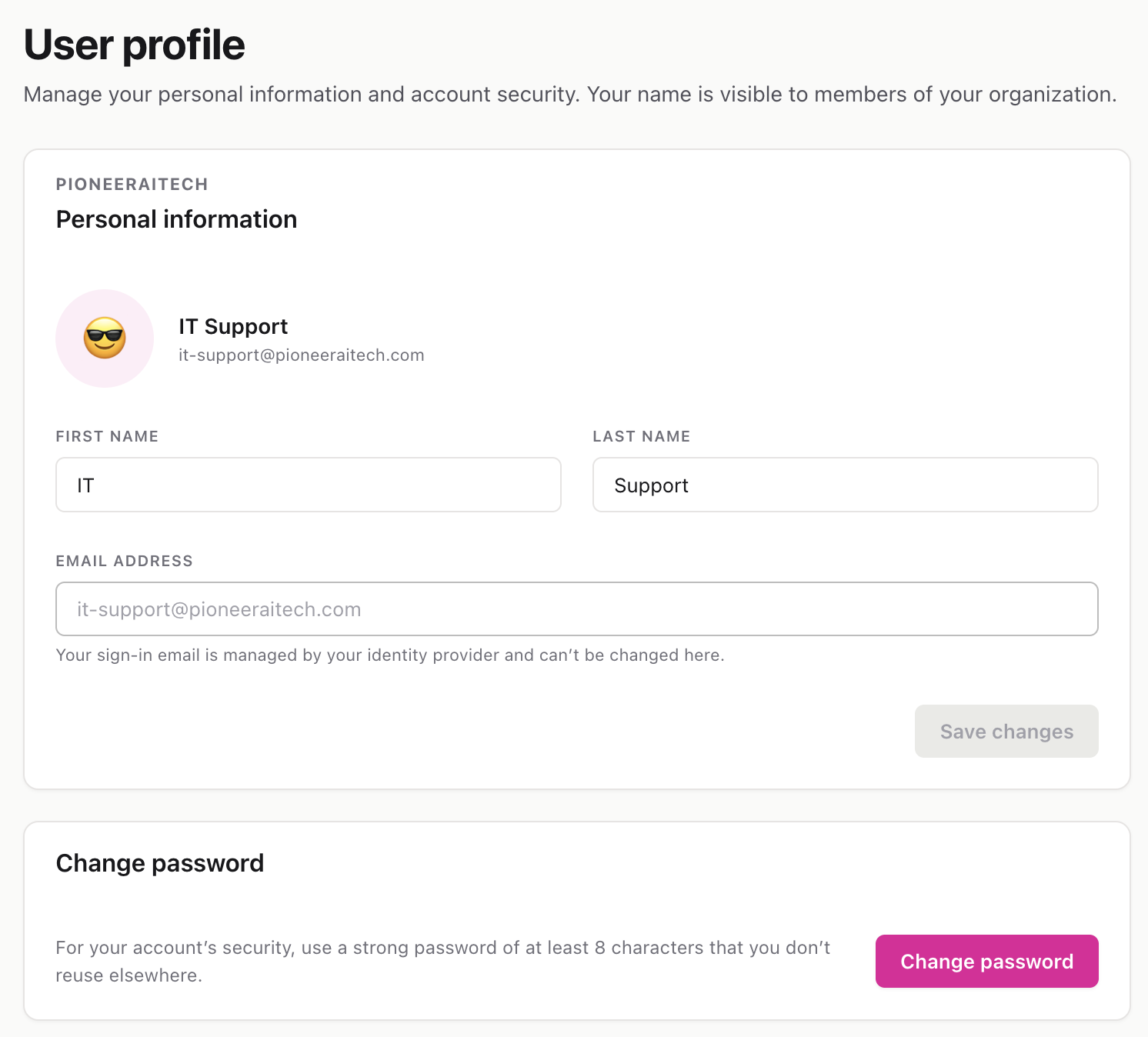Click the LAST NAME field label
The height and width of the screenshot is (1037, 1148).
point(642,437)
